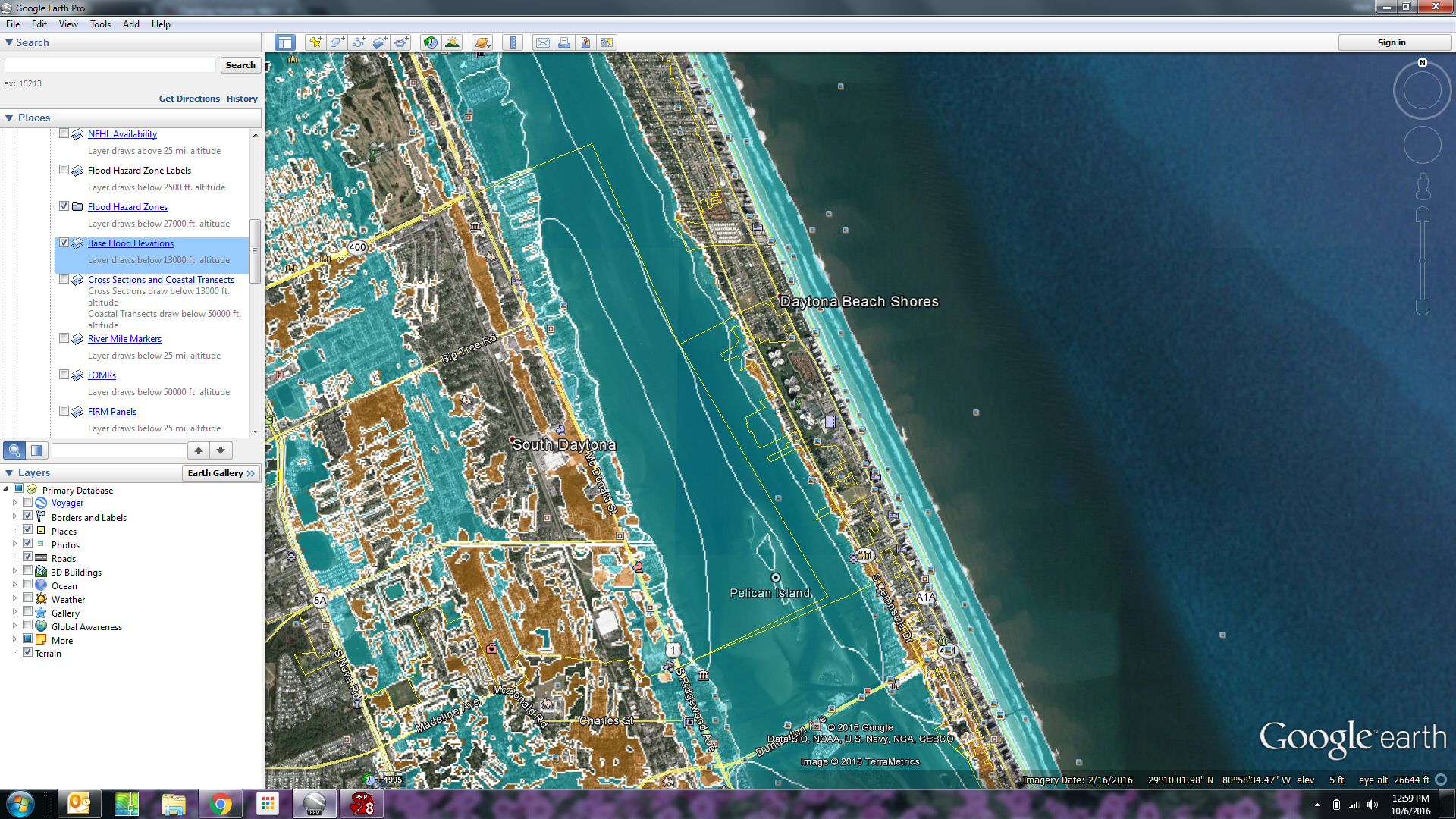Image resolution: width=1456 pixels, height=819 pixels.
Task: Expand Borders and Labels node
Action: click(14, 516)
